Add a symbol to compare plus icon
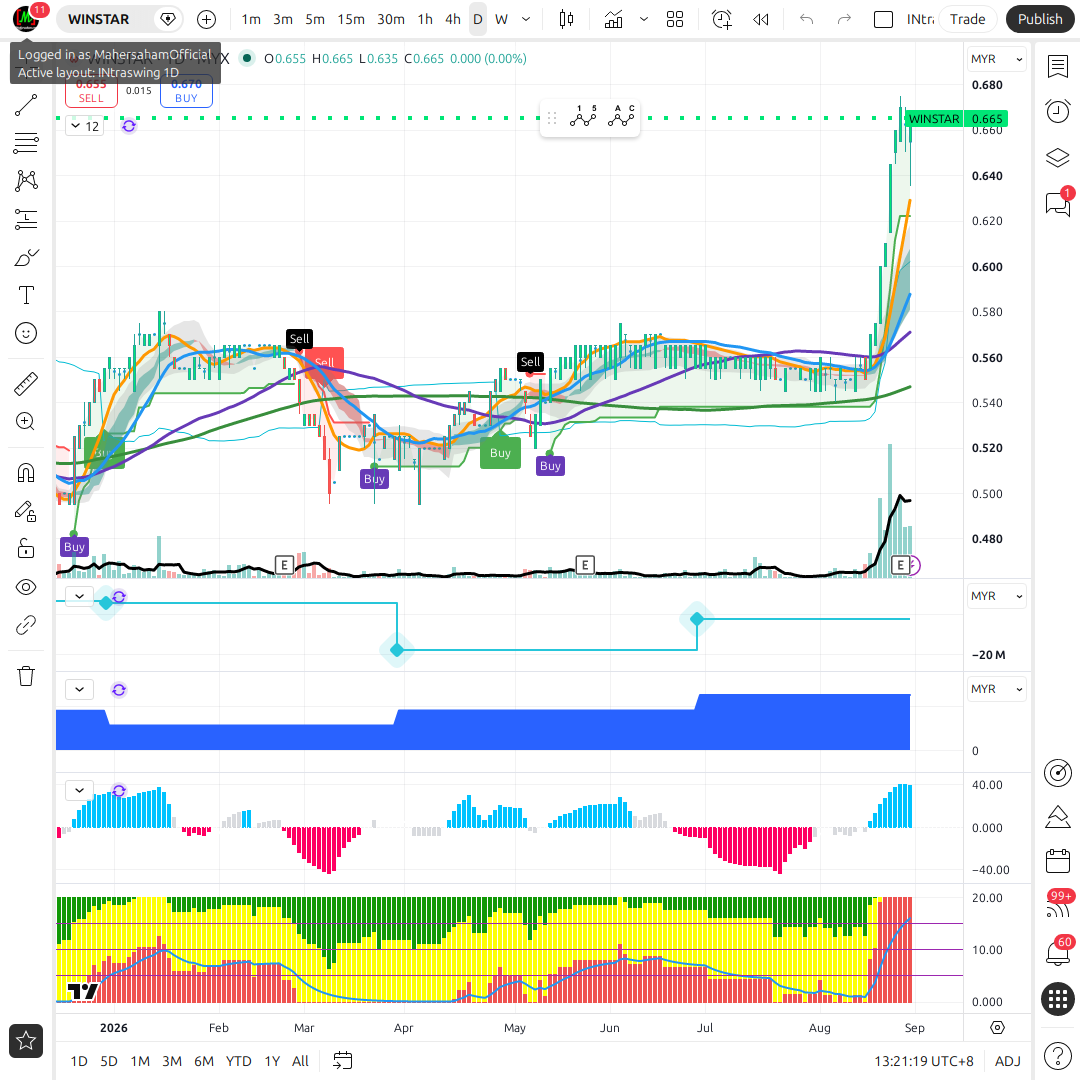The height and width of the screenshot is (1080, 1080). coord(206,19)
